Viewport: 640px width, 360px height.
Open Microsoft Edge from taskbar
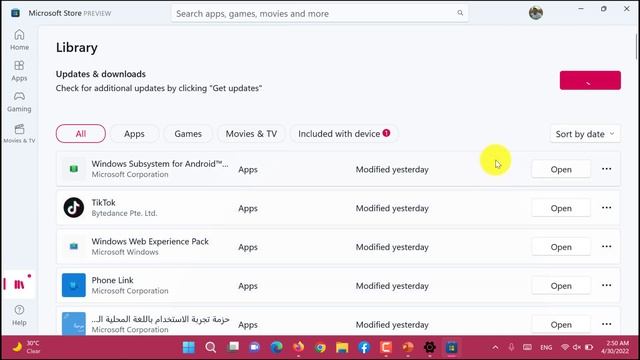(276, 347)
